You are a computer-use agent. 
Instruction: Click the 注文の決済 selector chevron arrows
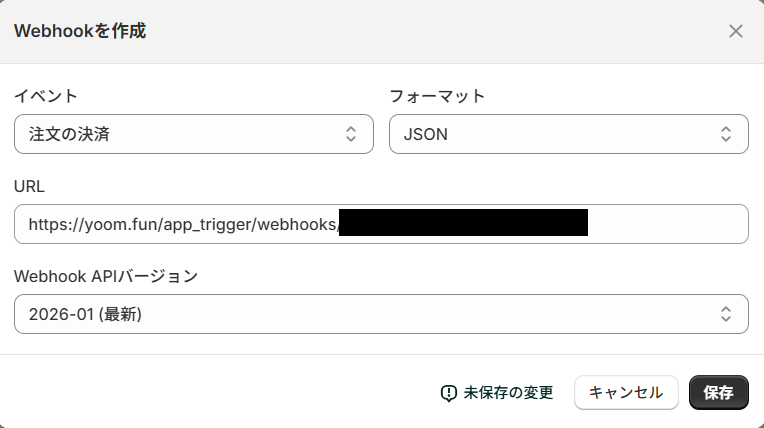(x=351, y=134)
